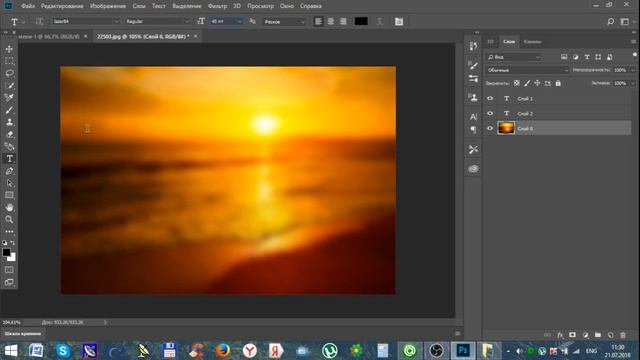Open the Окно menu

[287, 6]
